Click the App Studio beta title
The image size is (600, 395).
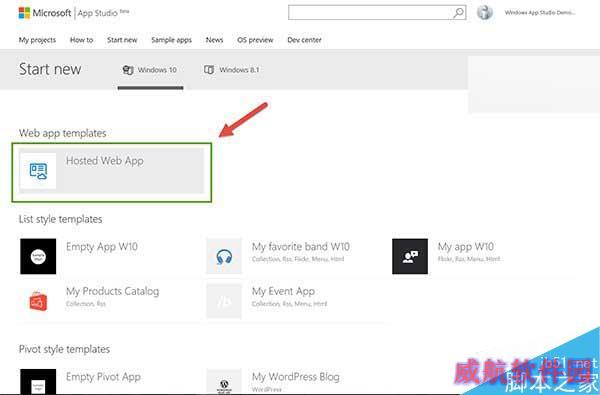pos(103,13)
